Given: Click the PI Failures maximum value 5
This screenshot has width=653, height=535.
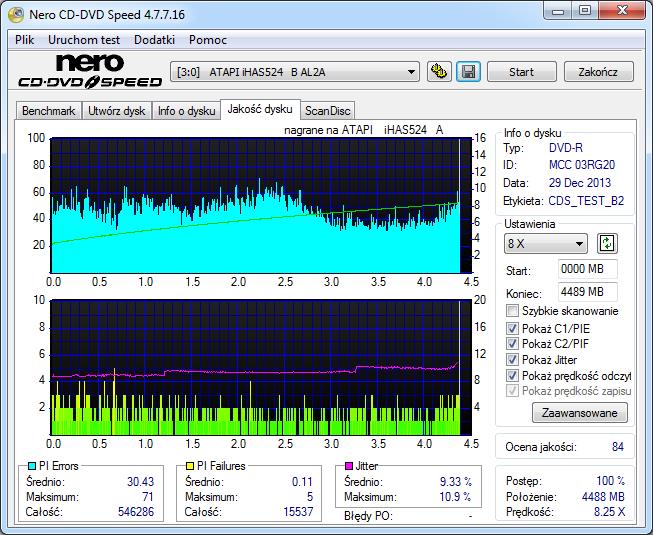Looking at the screenshot, I should point(310,497).
